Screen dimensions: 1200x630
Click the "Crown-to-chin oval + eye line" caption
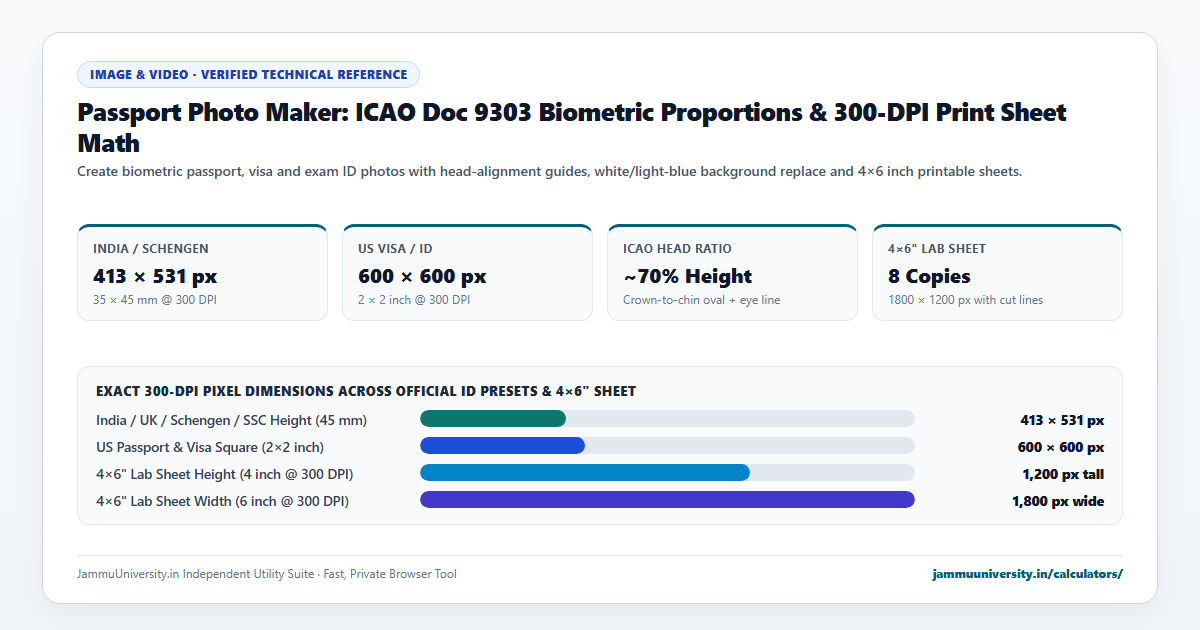point(701,300)
